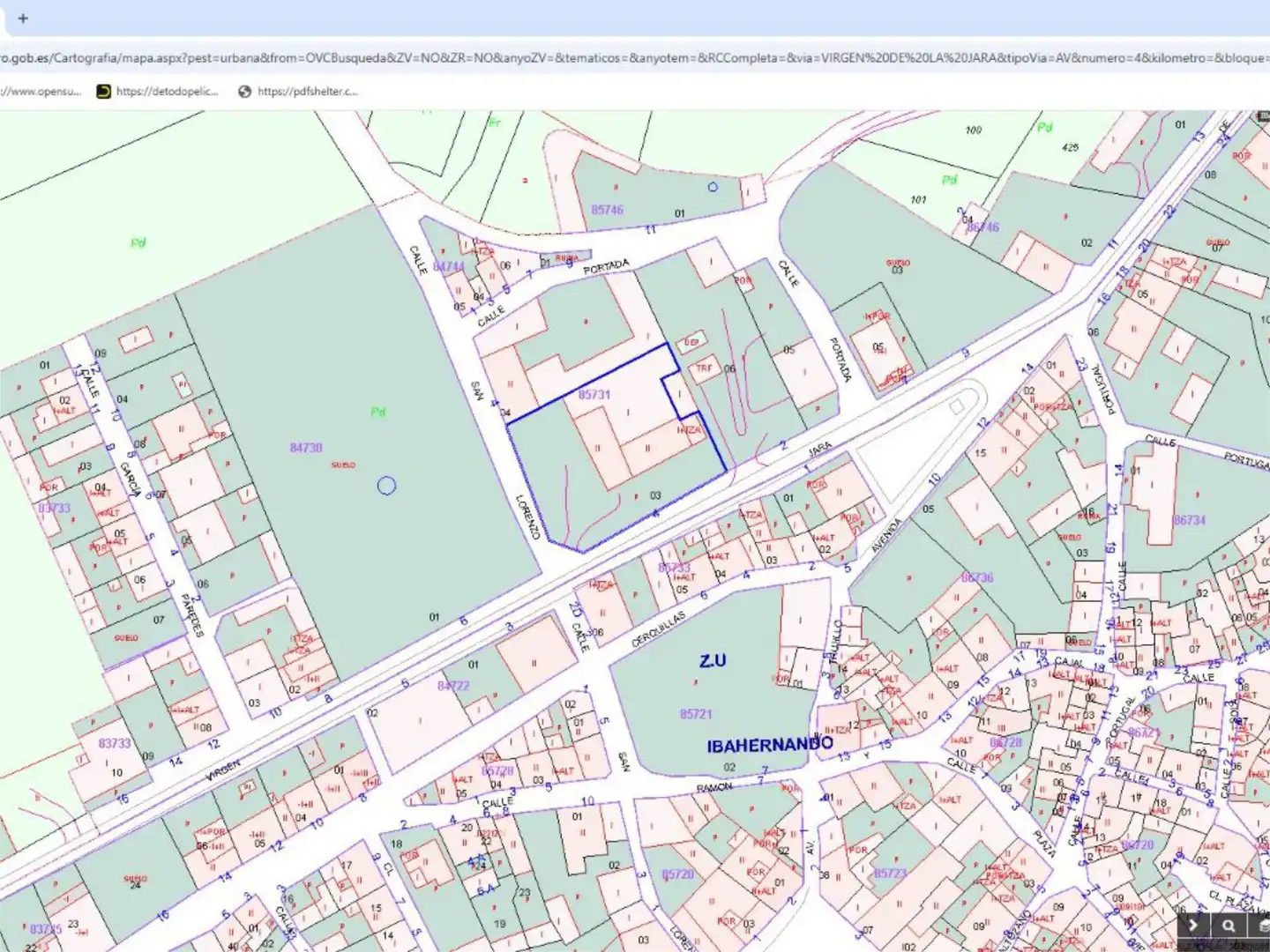Open the map search magnifier tool
This screenshot has height=952, width=1270.
click(x=1229, y=925)
